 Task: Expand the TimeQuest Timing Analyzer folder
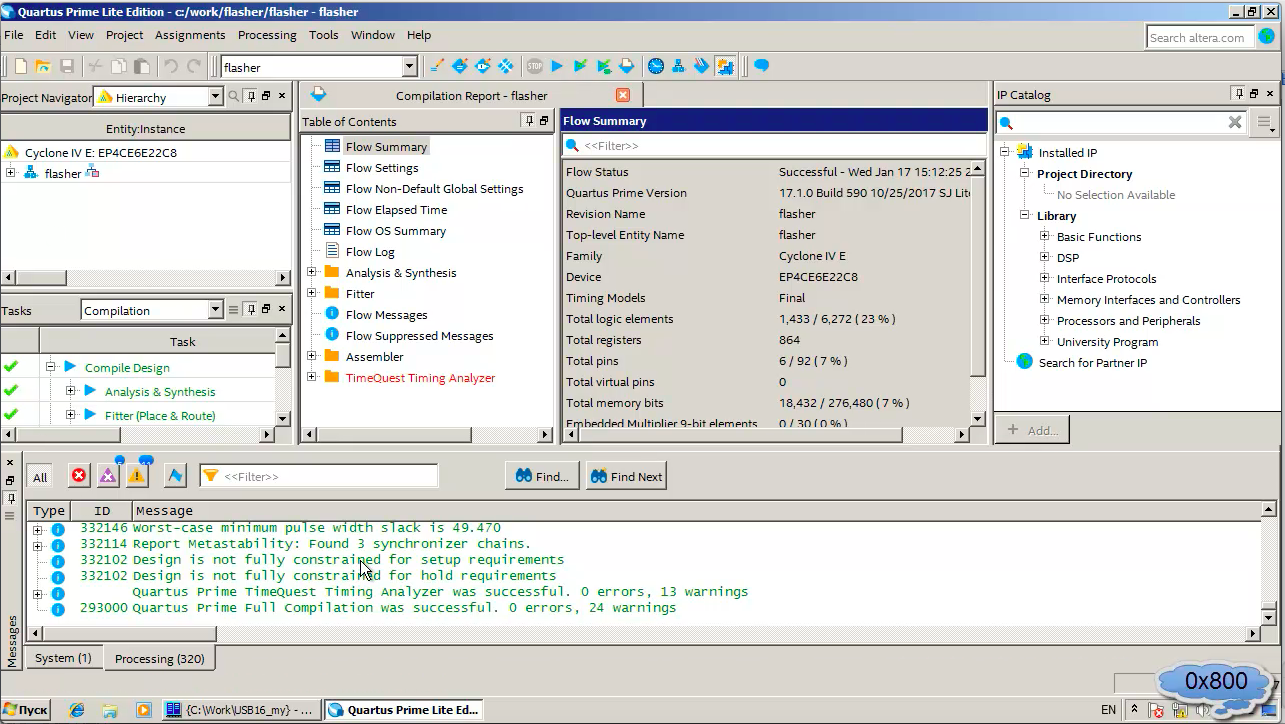311,377
